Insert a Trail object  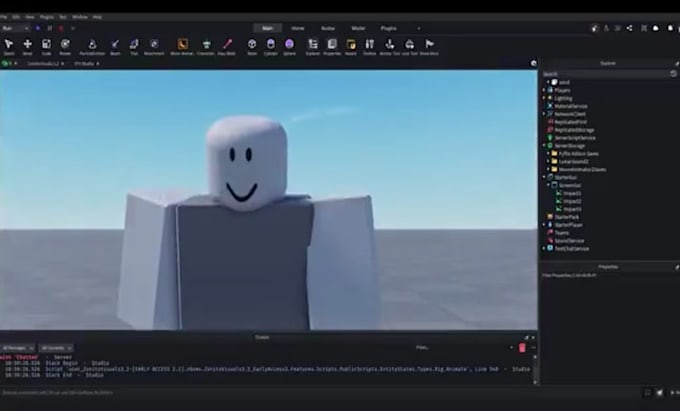click(134, 47)
